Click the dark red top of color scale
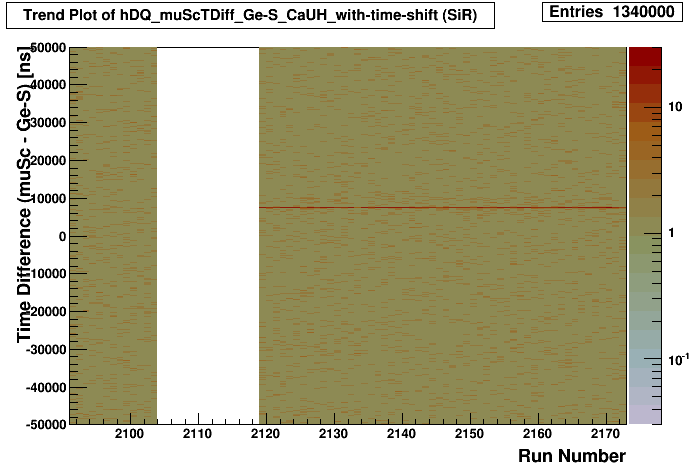This screenshot has width=696, height=472. tap(644, 56)
